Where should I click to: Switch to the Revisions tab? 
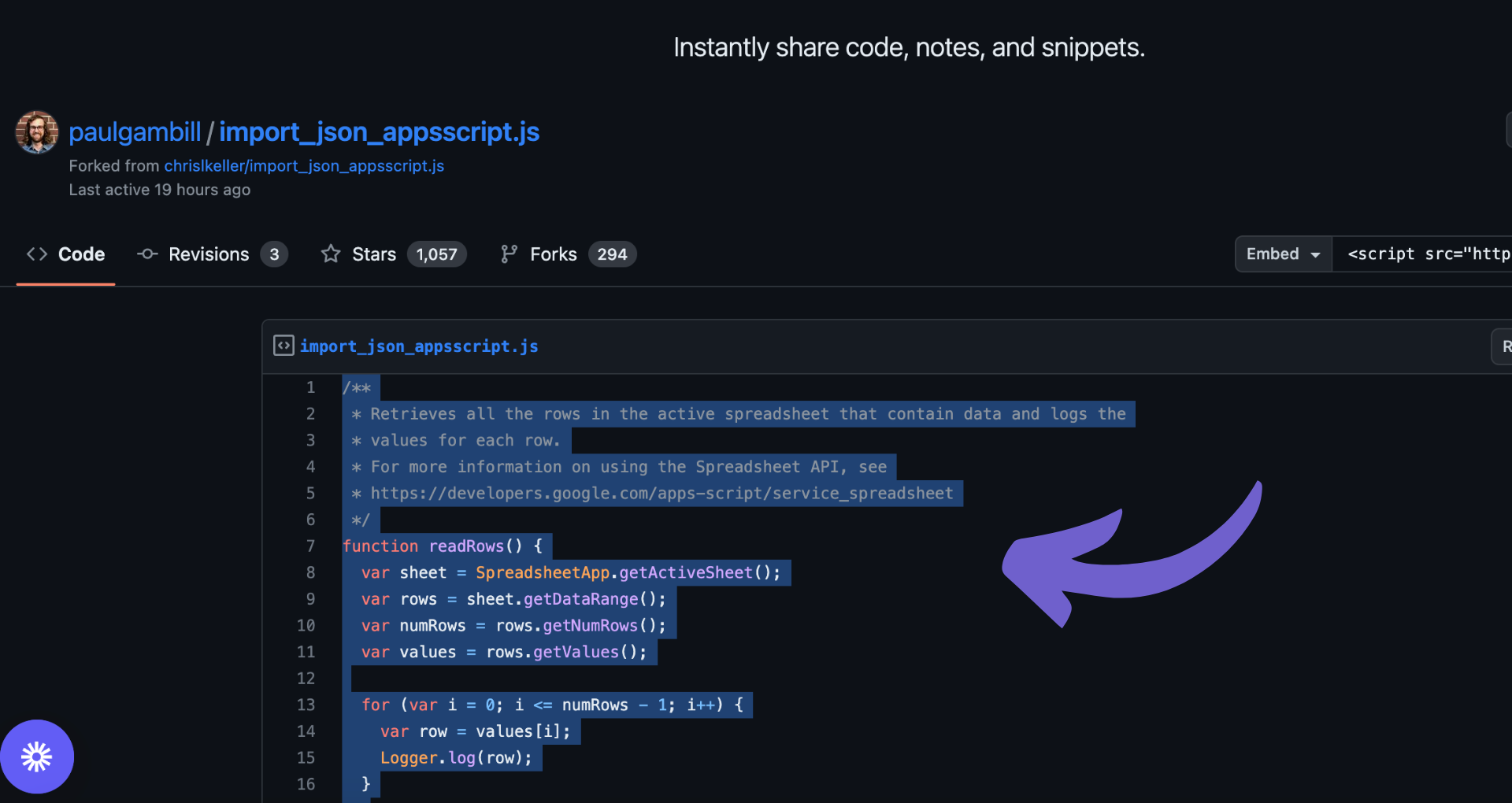click(209, 253)
